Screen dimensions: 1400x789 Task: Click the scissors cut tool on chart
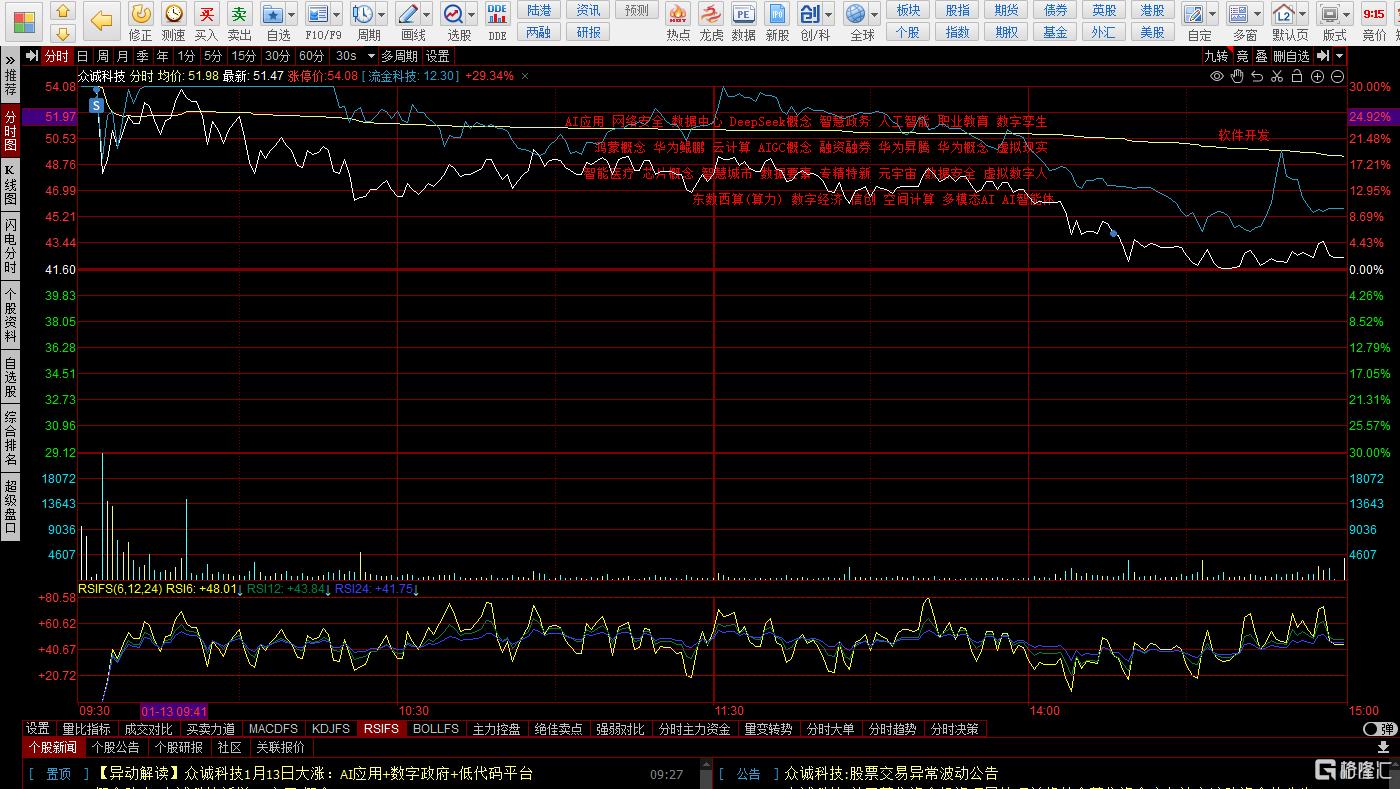pyautogui.click(x=1277, y=76)
